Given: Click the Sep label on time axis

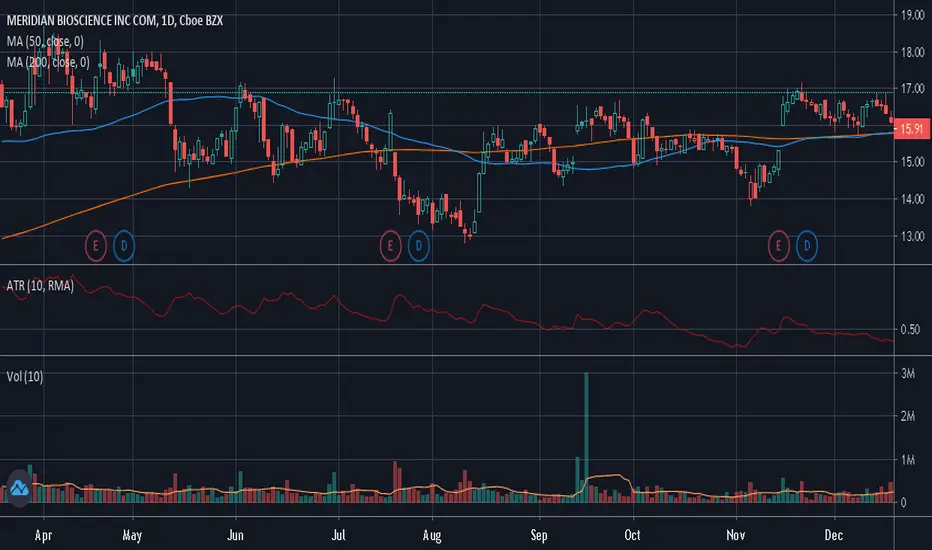Looking at the screenshot, I should (x=539, y=536).
